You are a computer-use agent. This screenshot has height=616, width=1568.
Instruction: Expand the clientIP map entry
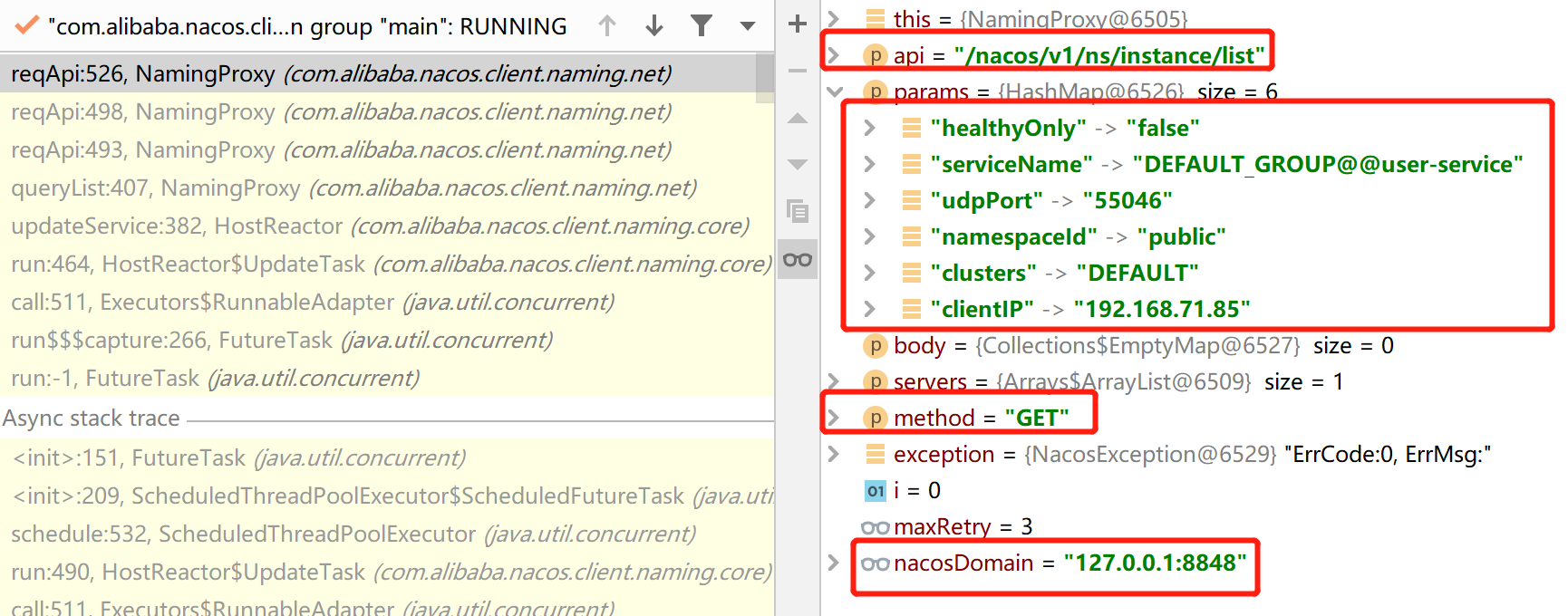point(870,309)
